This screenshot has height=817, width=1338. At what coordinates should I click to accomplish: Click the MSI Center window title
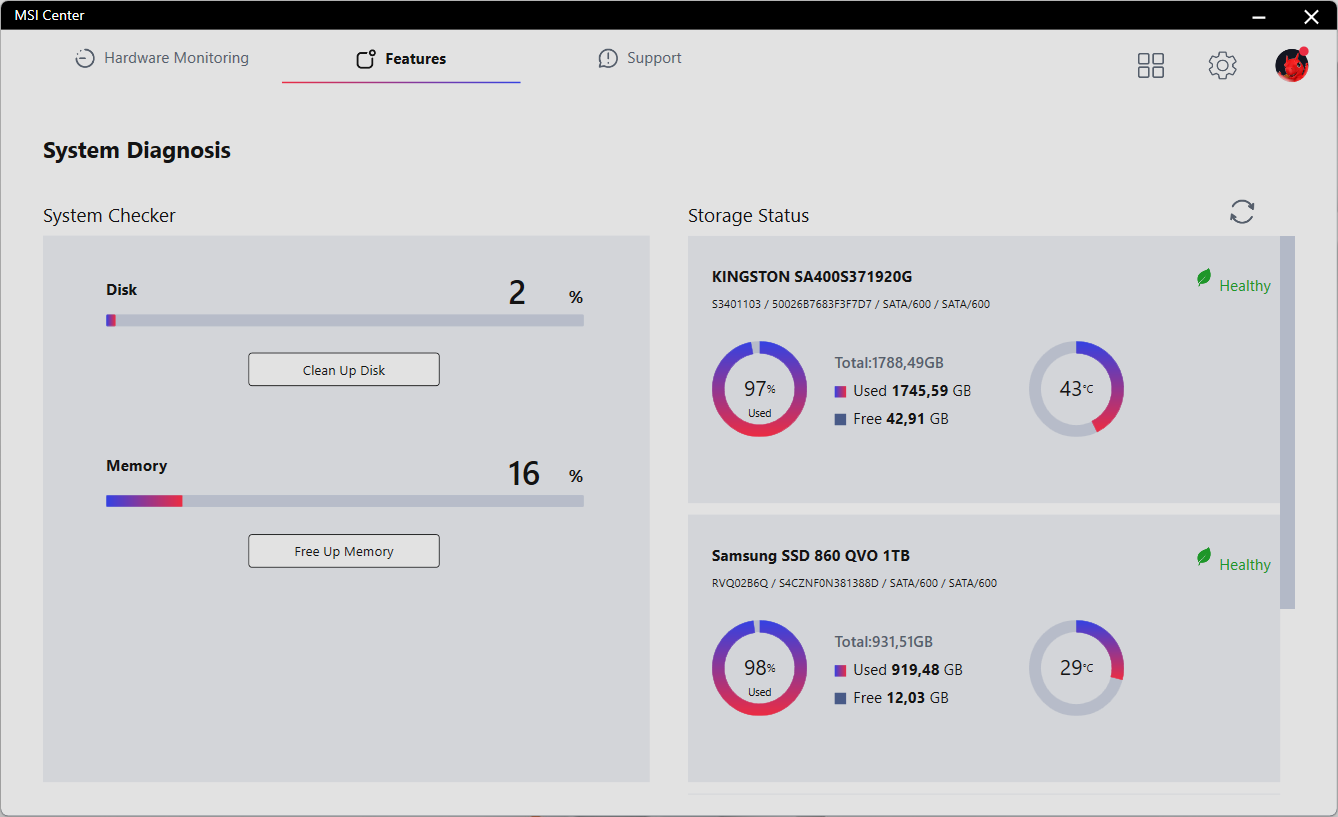click(x=49, y=15)
